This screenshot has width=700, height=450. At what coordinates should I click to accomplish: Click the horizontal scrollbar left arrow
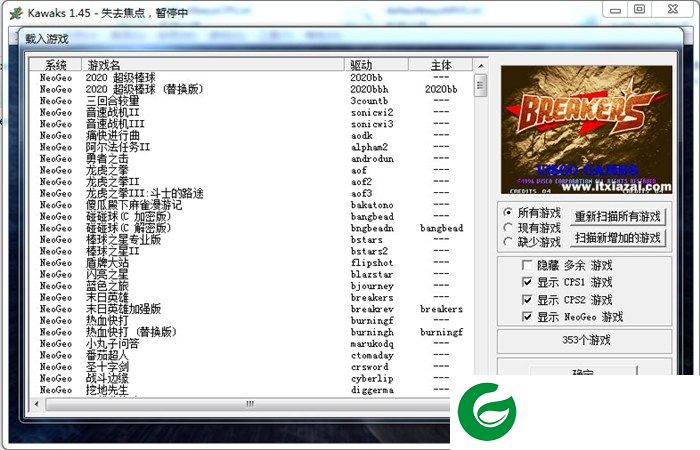pyautogui.click(x=37, y=404)
